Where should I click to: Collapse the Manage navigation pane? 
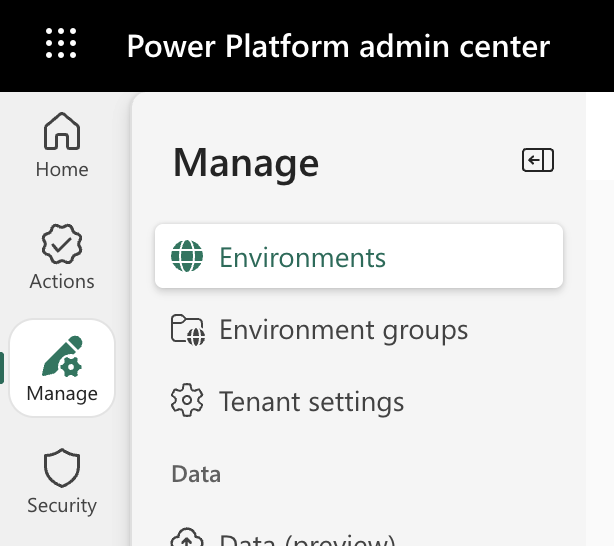click(538, 160)
